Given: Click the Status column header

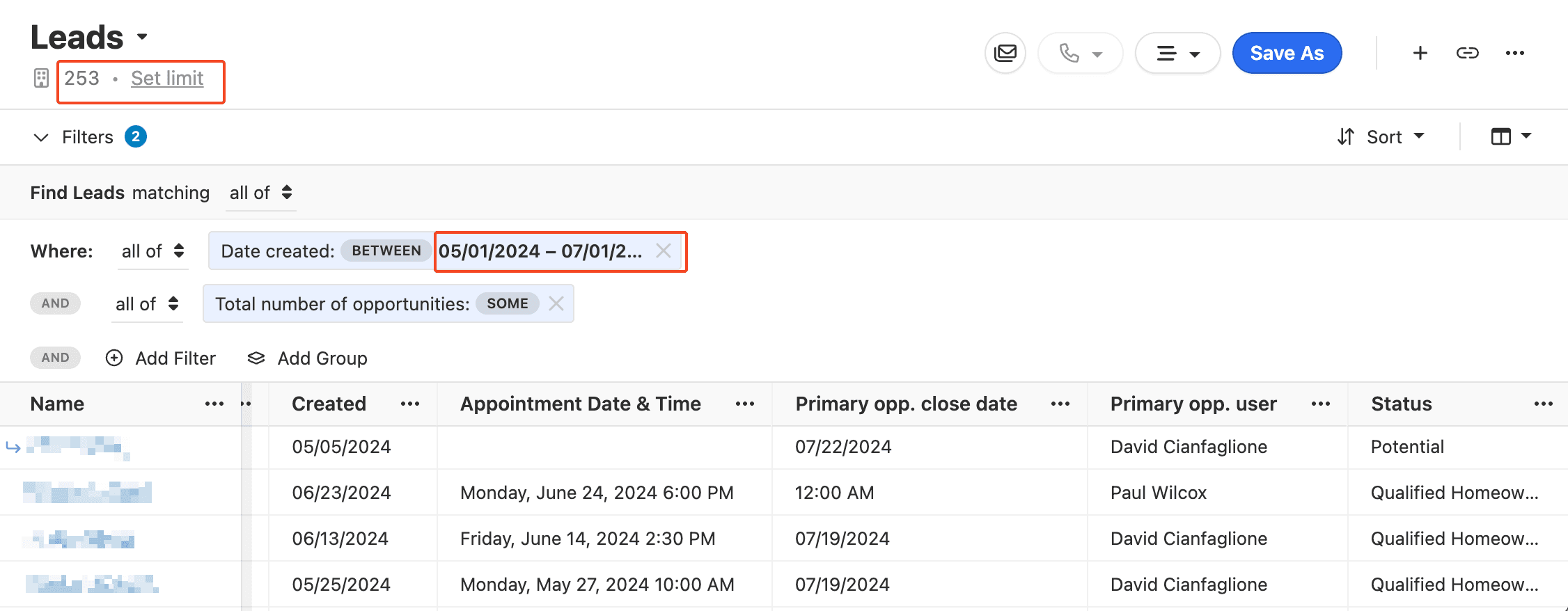Looking at the screenshot, I should pos(1402,404).
